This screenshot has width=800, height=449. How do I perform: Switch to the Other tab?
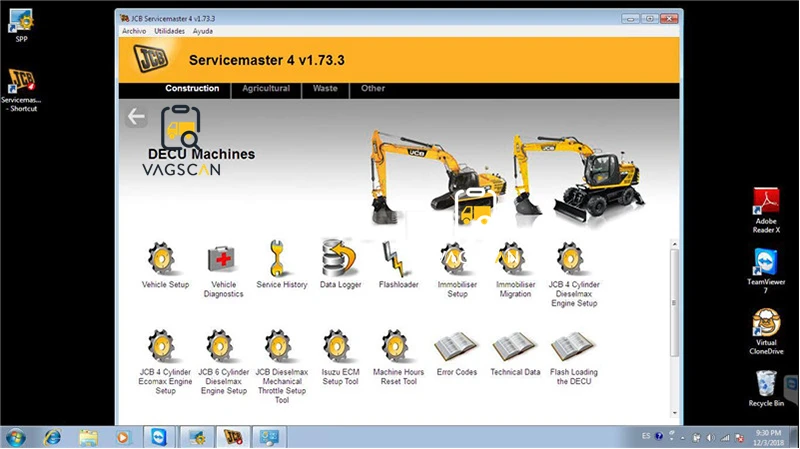(x=373, y=88)
